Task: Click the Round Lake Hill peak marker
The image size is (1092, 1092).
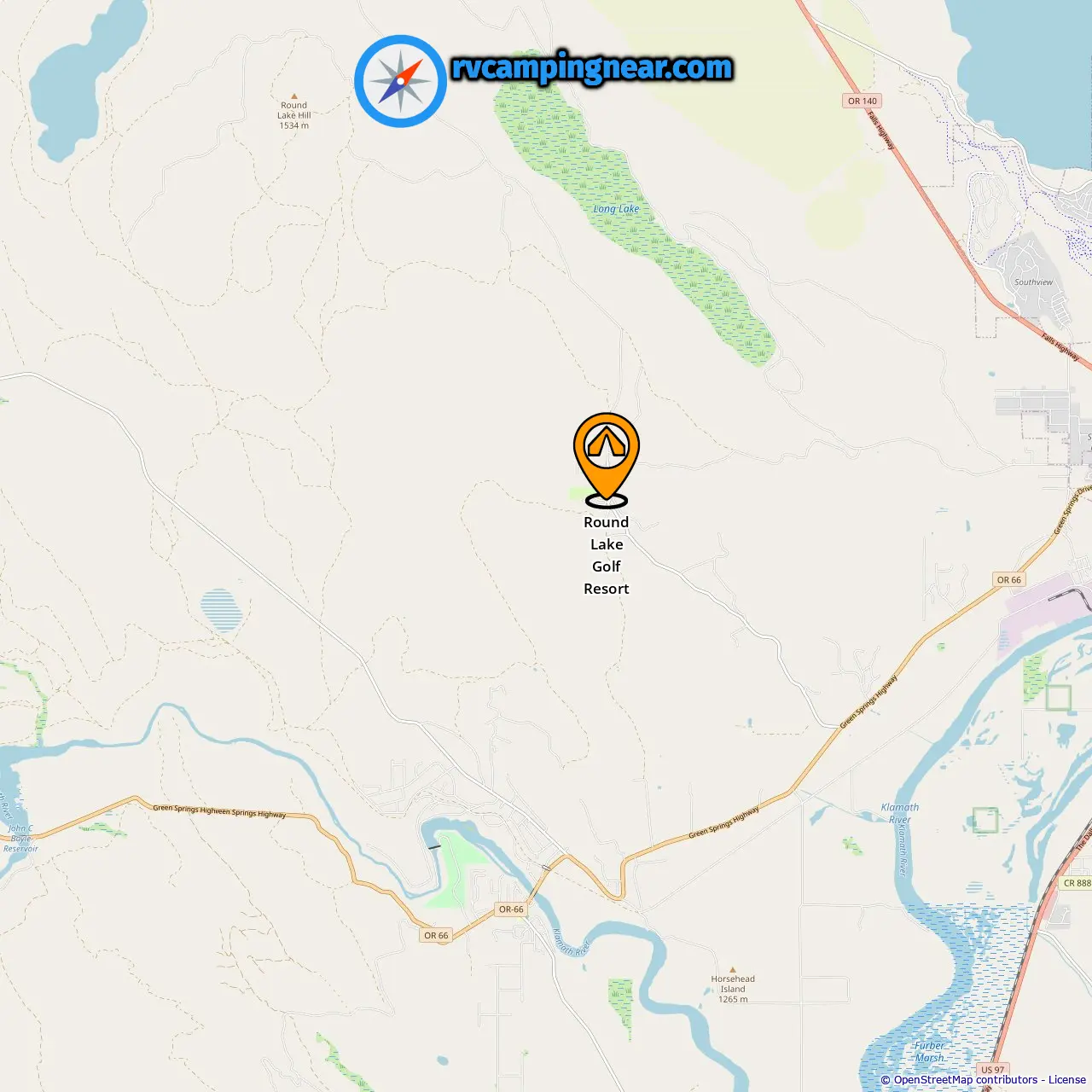Action: (293, 96)
